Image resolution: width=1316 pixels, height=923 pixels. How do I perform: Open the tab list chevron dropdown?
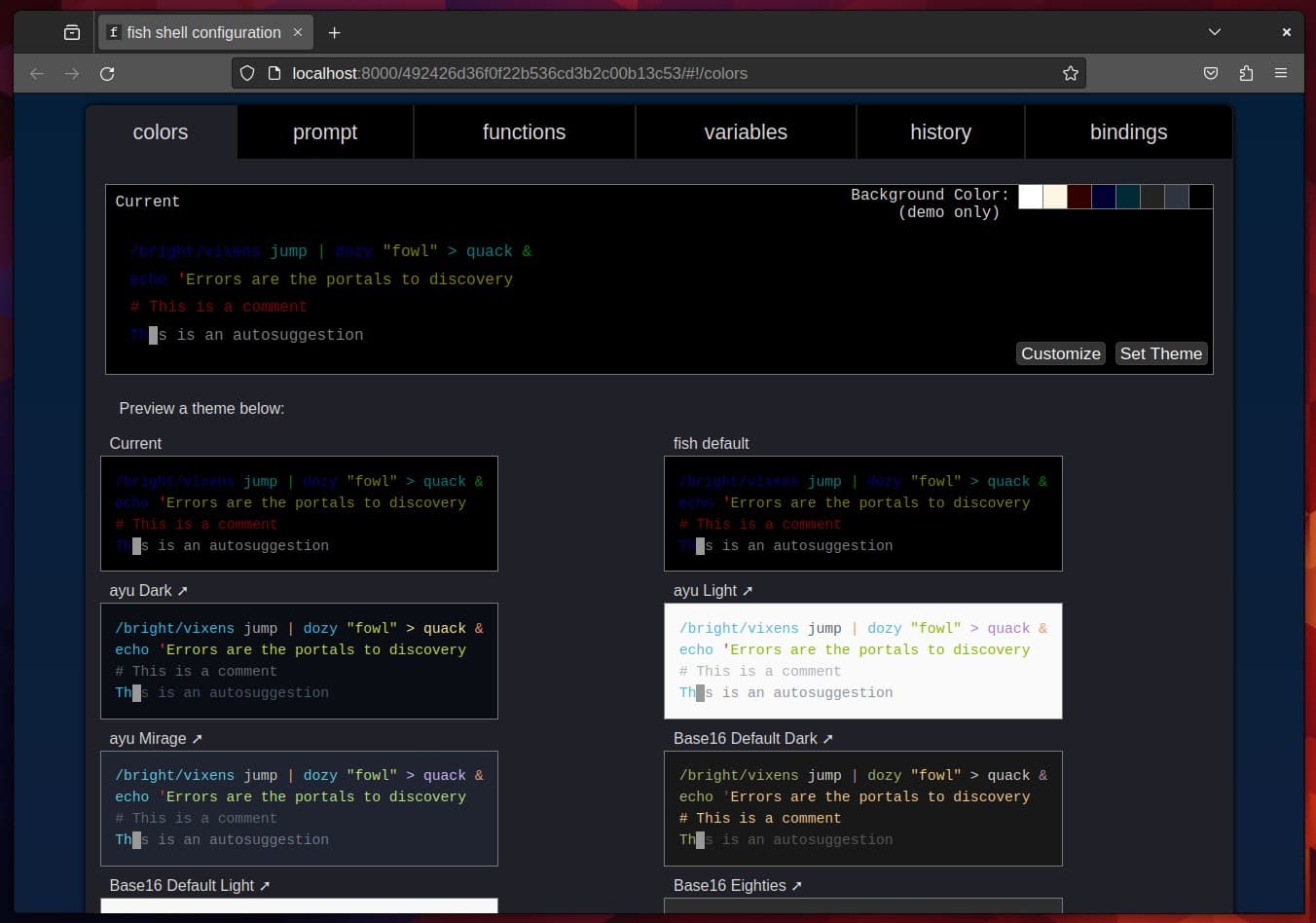pyautogui.click(x=1215, y=31)
